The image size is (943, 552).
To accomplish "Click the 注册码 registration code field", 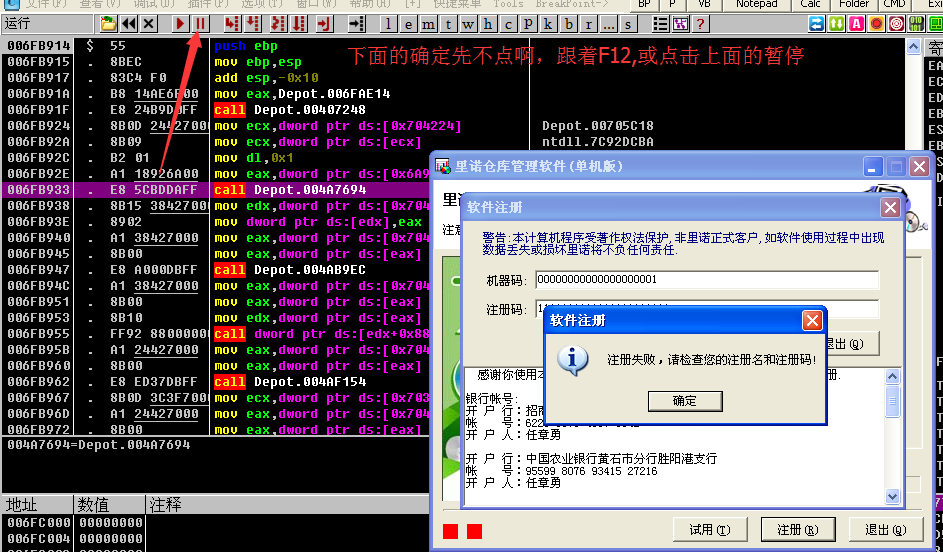I will tap(707, 308).
